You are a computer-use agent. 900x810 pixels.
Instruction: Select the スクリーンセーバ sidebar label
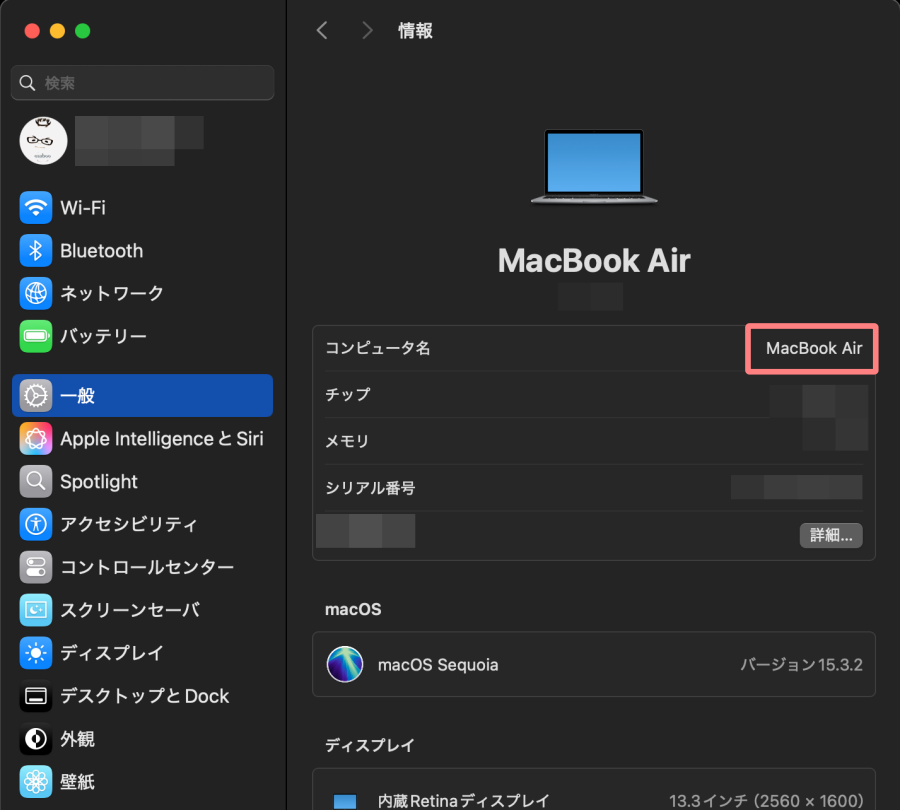(130, 610)
